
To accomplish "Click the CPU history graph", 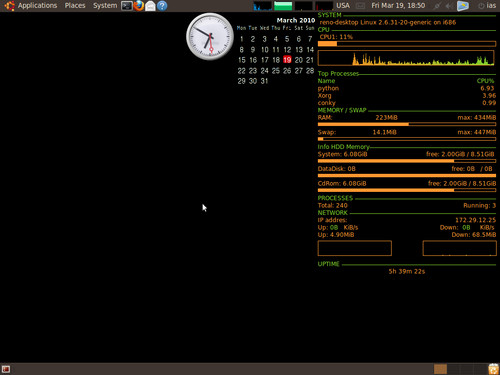I will click(x=406, y=58).
